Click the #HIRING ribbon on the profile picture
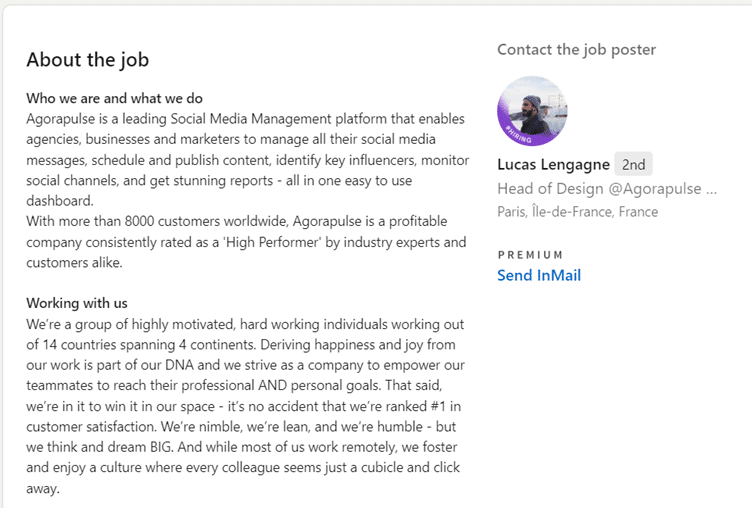The height and width of the screenshot is (508, 752). (x=518, y=135)
